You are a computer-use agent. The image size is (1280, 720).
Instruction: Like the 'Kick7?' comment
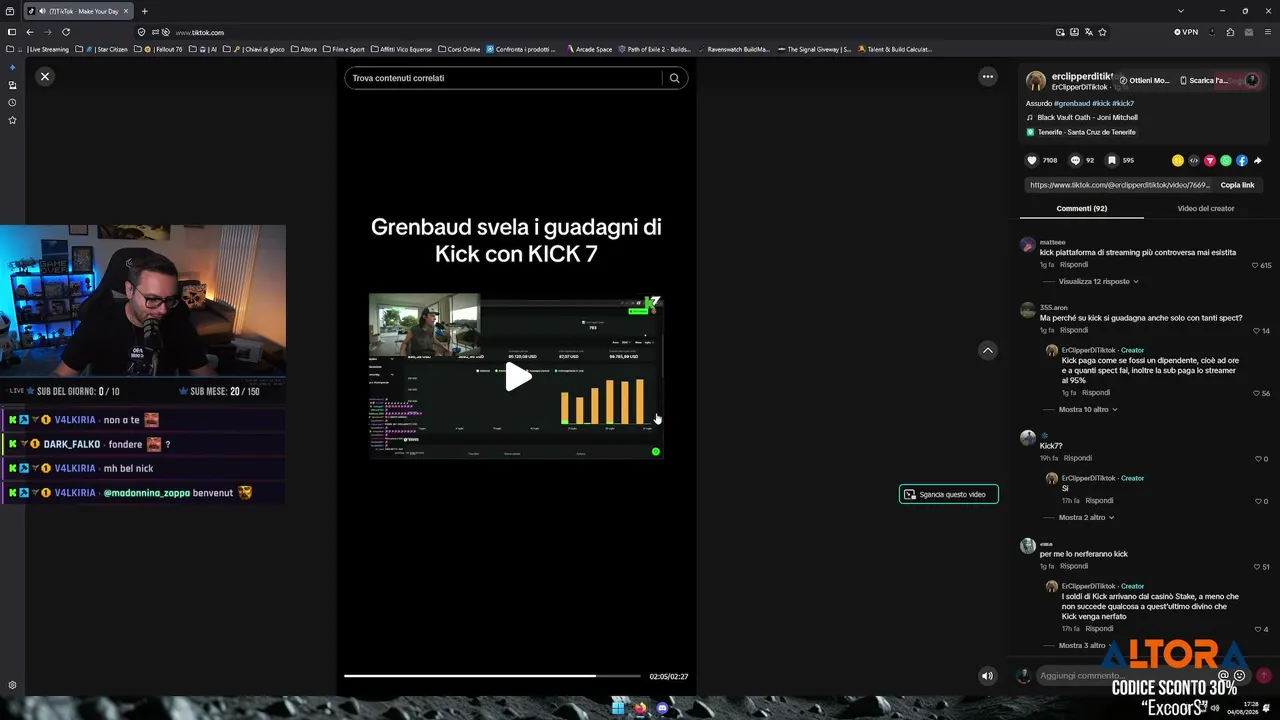[x=1257, y=459]
